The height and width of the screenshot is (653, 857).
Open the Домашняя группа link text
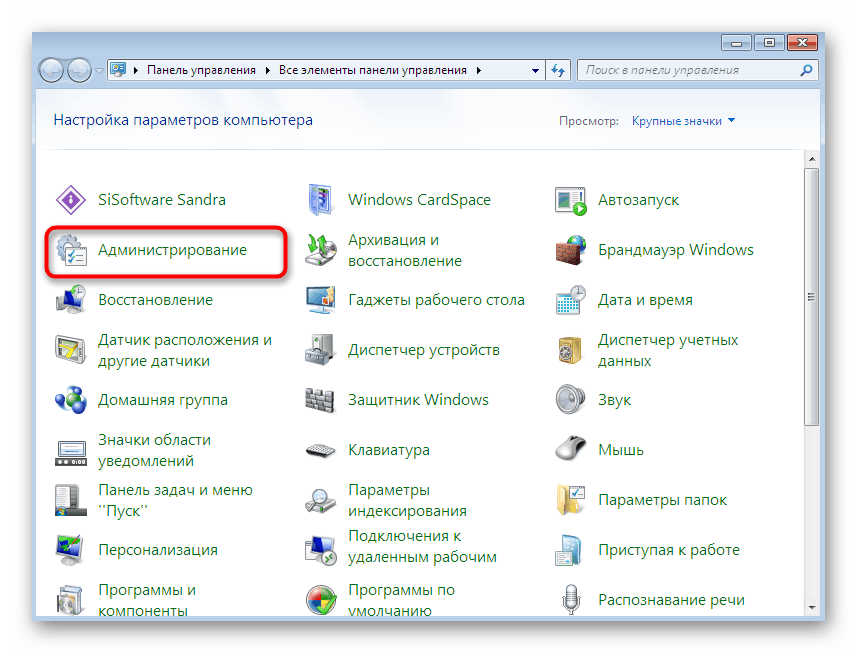pos(163,400)
